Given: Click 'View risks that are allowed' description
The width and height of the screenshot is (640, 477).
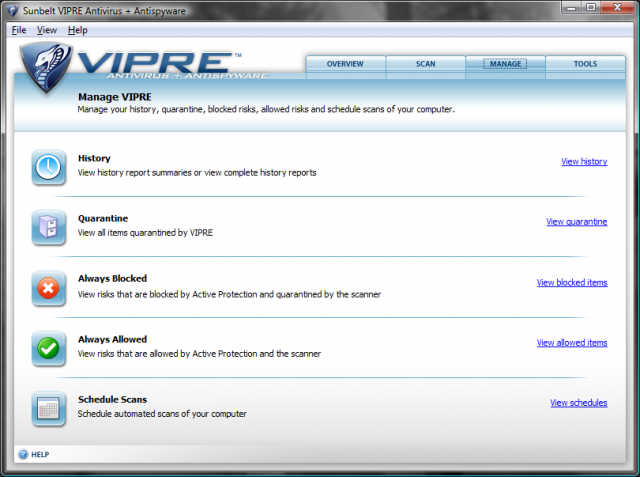Looking at the screenshot, I should point(199,354).
